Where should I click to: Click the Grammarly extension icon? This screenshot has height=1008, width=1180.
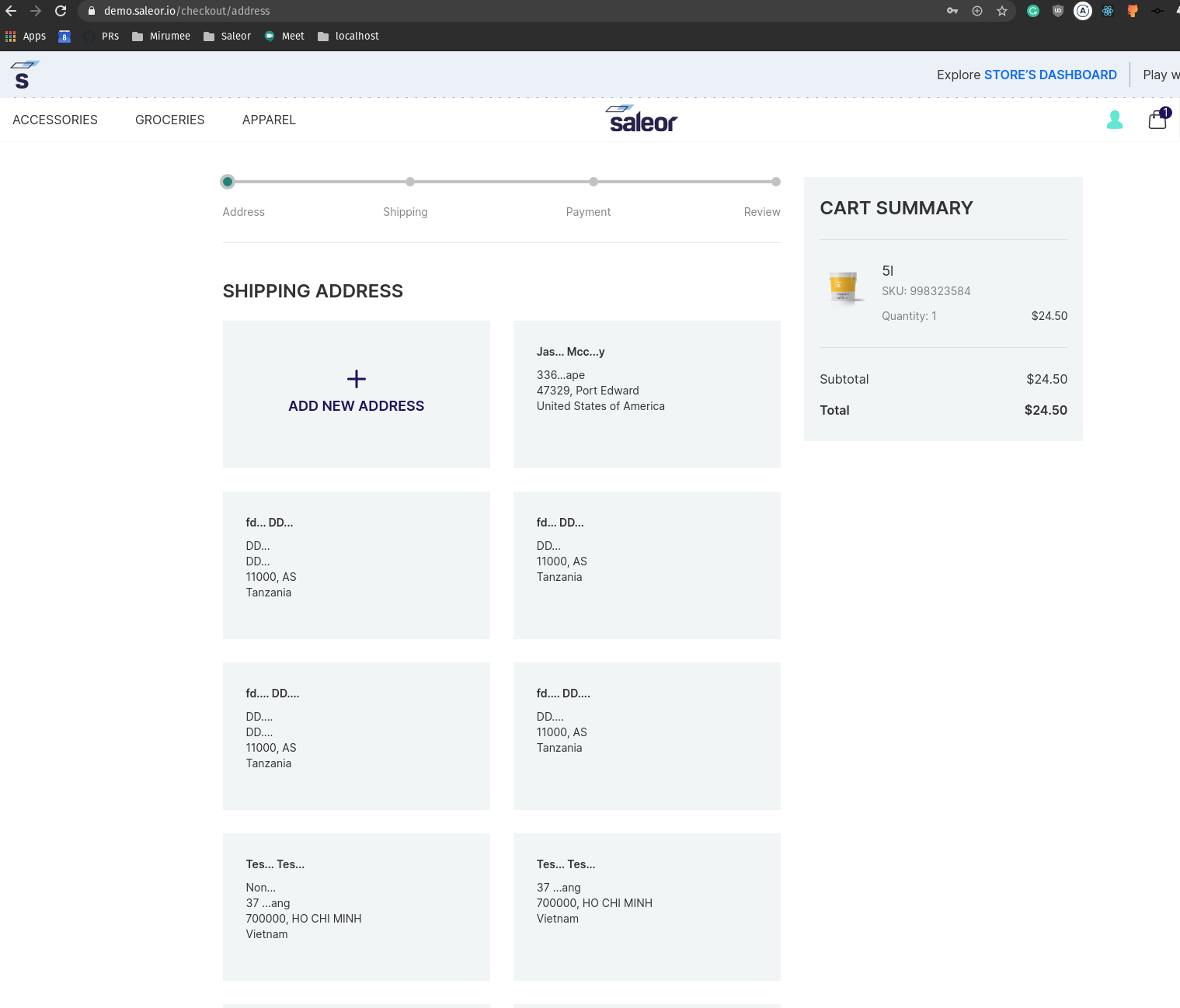click(1033, 11)
